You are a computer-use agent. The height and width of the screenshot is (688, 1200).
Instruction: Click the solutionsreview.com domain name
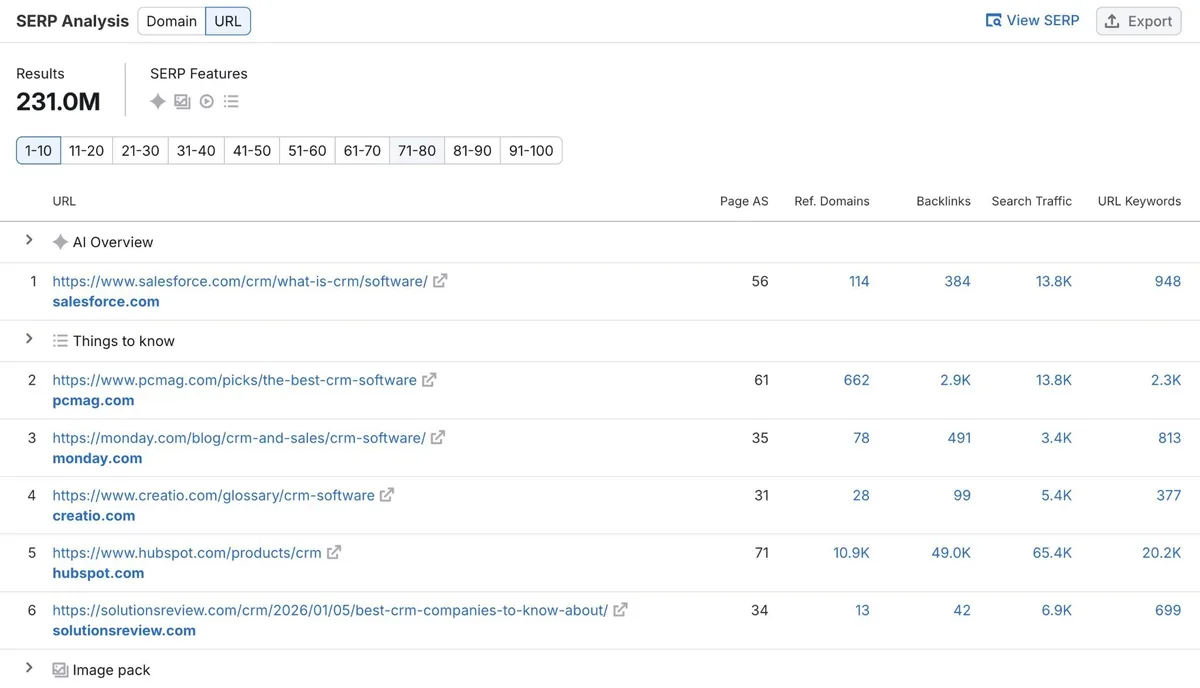(124, 630)
